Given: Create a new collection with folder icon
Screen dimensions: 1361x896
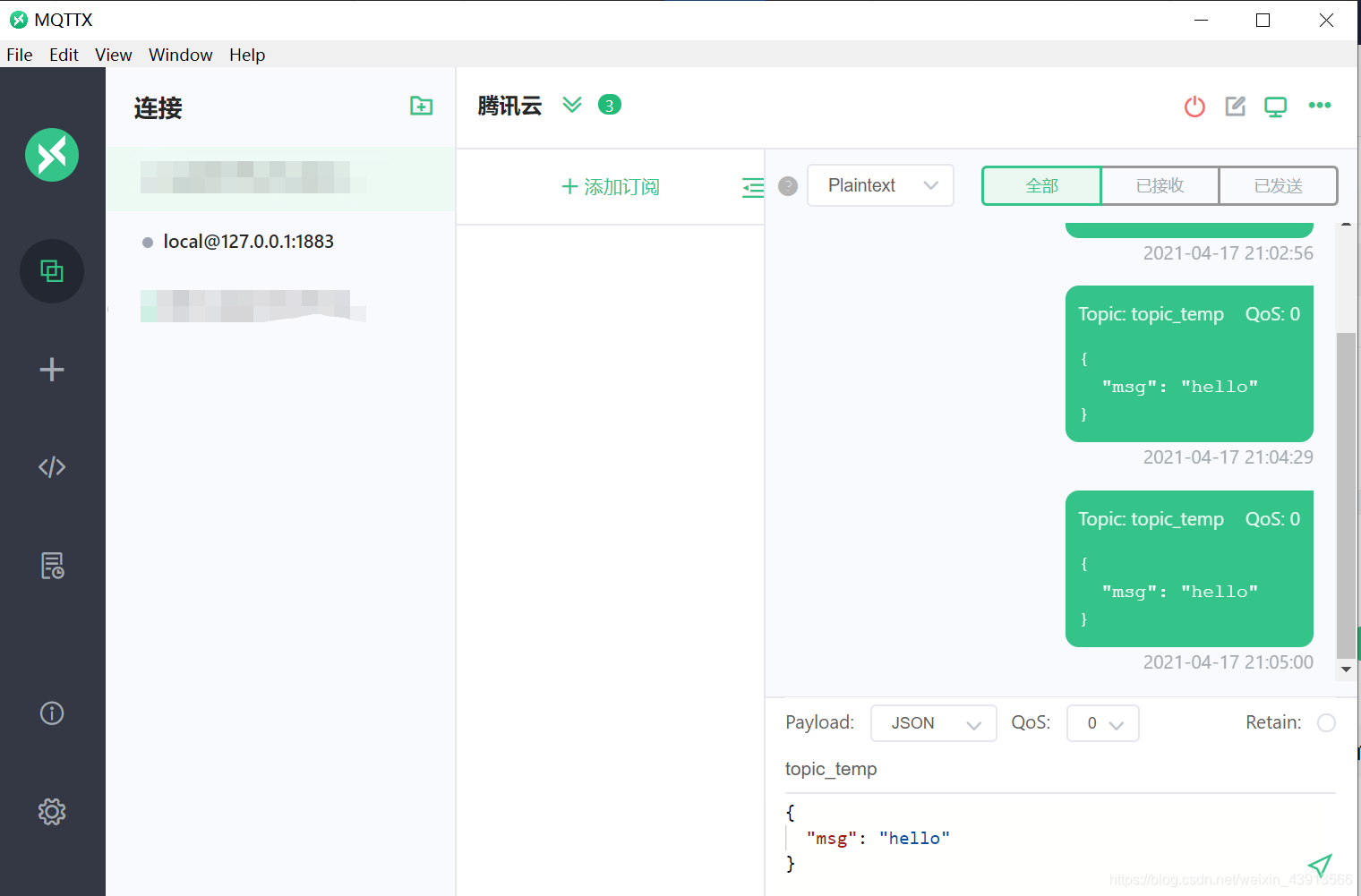Looking at the screenshot, I should pyautogui.click(x=421, y=106).
